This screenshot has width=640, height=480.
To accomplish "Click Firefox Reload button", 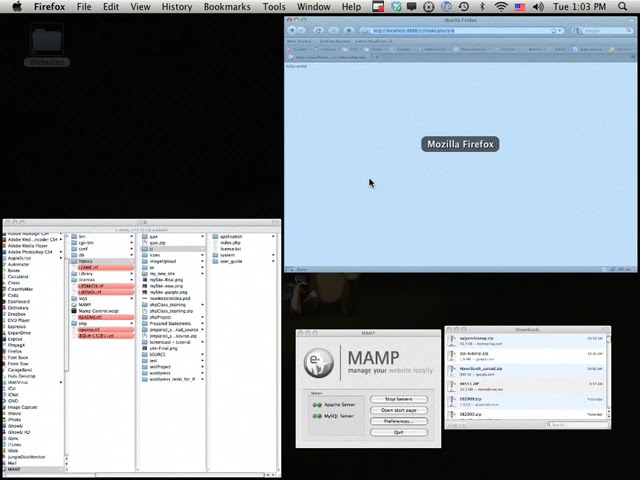I will [318, 30].
